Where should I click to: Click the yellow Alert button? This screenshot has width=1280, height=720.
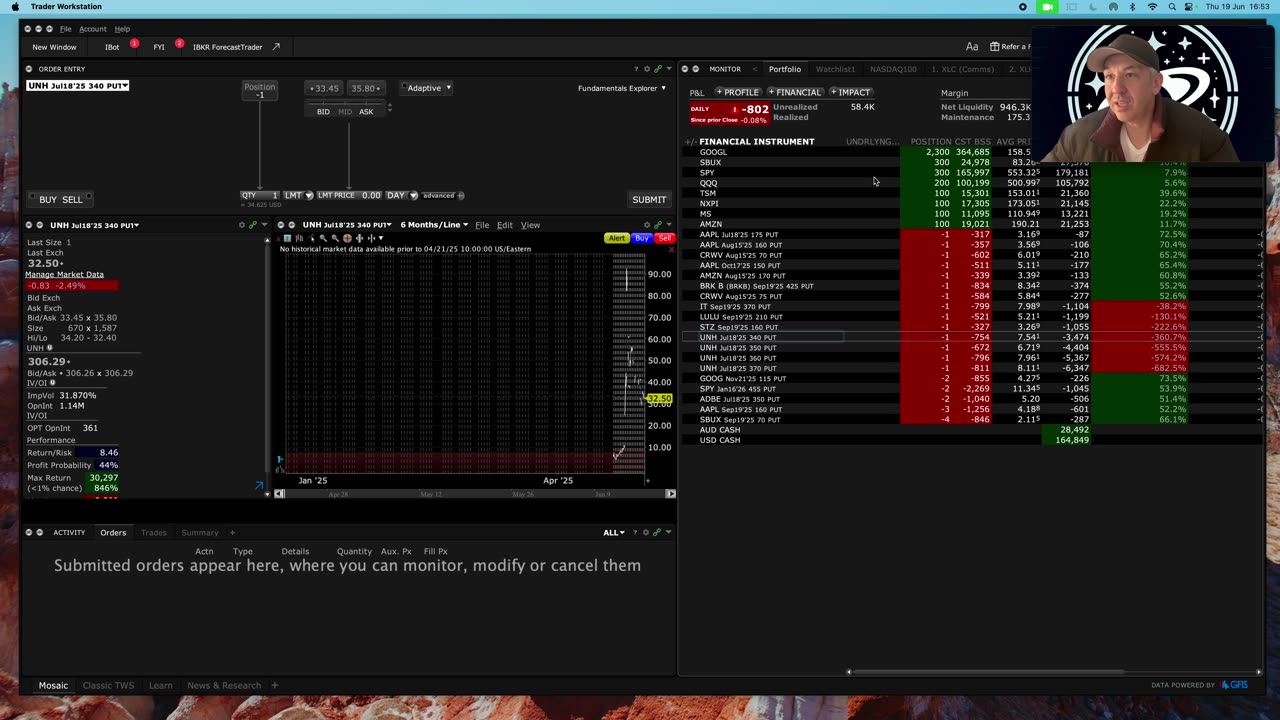click(x=617, y=238)
